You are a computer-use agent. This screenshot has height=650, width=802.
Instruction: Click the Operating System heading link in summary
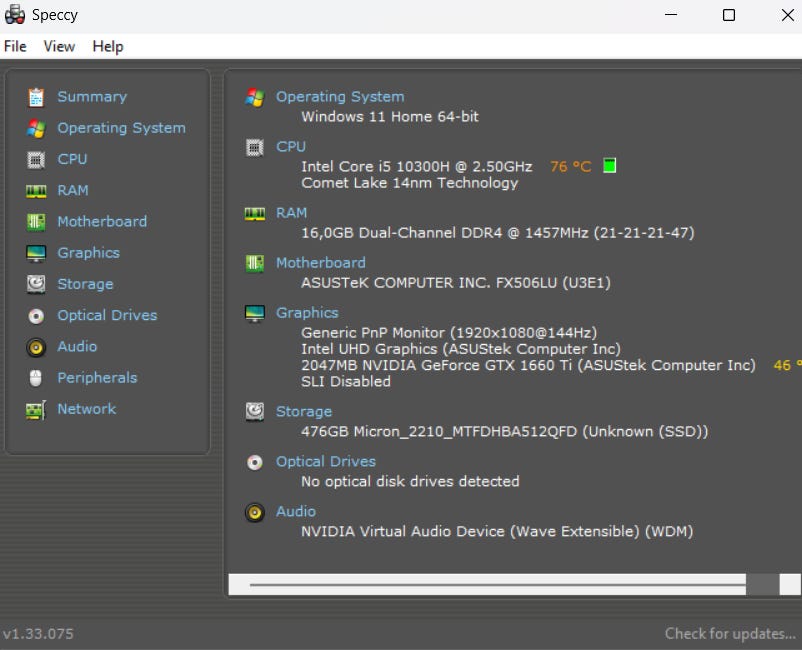coord(340,97)
